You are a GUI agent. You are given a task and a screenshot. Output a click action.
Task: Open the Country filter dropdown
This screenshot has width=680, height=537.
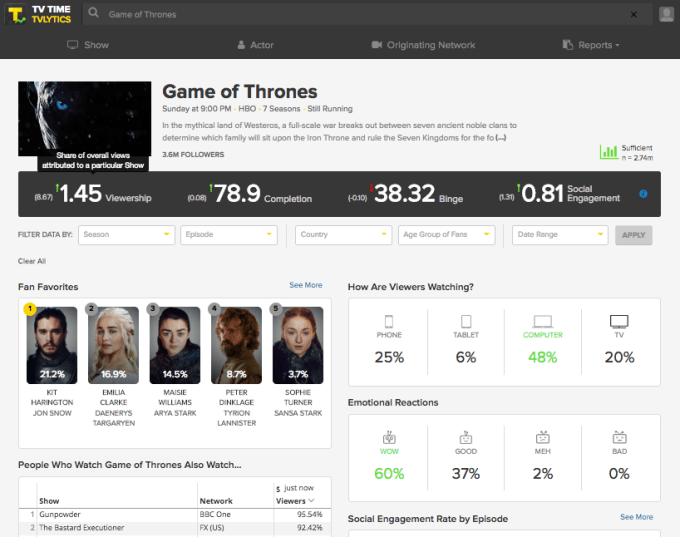[343, 235]
